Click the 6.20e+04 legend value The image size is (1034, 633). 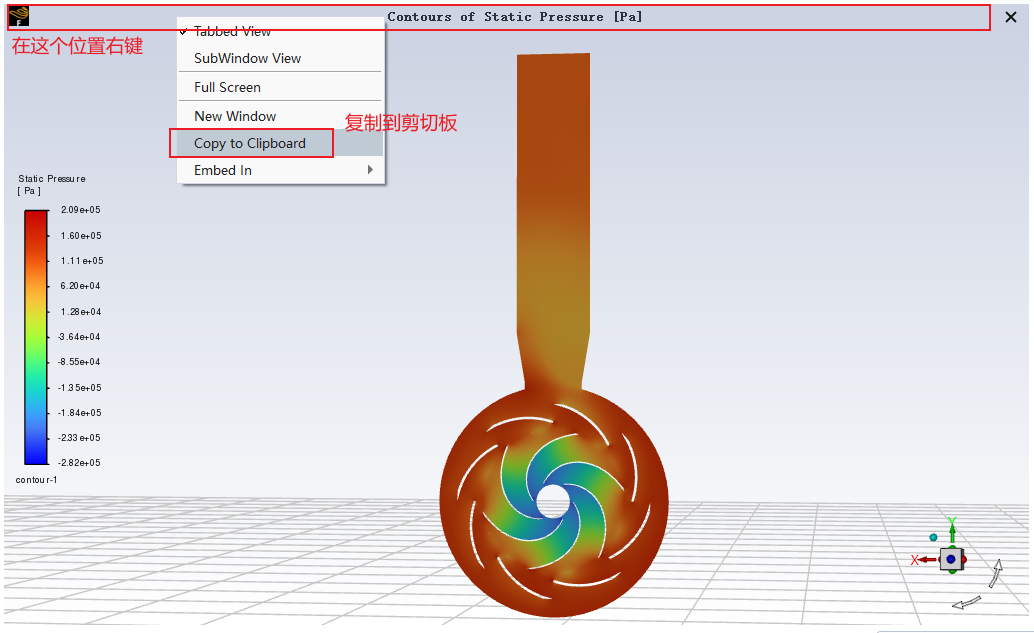[x=80, y=286]
